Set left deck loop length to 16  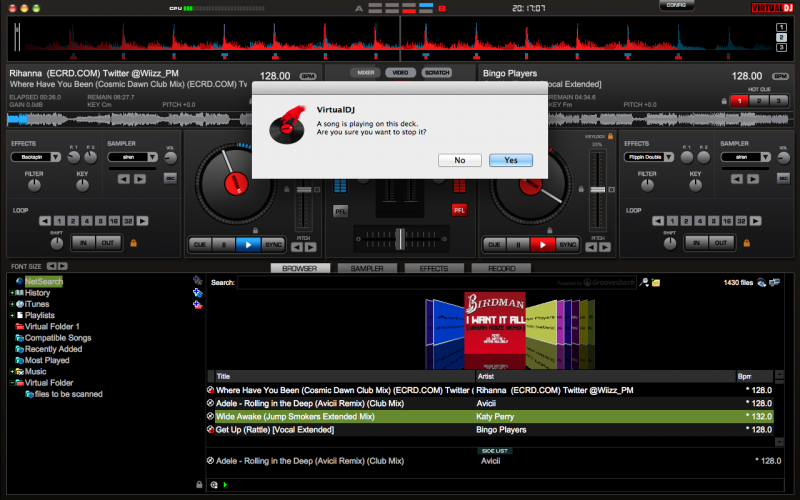(x=114, y=221)
